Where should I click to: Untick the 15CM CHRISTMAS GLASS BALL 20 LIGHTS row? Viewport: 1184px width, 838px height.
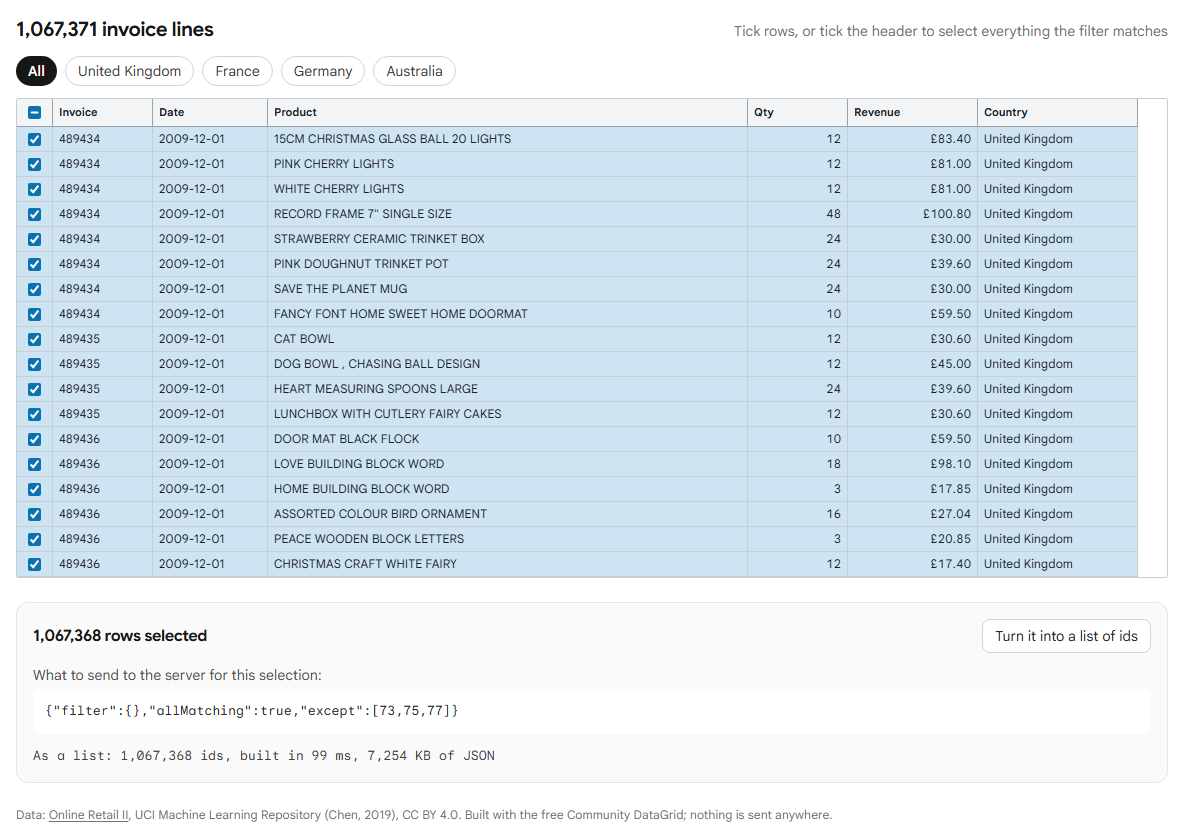(x=35, y=139)
